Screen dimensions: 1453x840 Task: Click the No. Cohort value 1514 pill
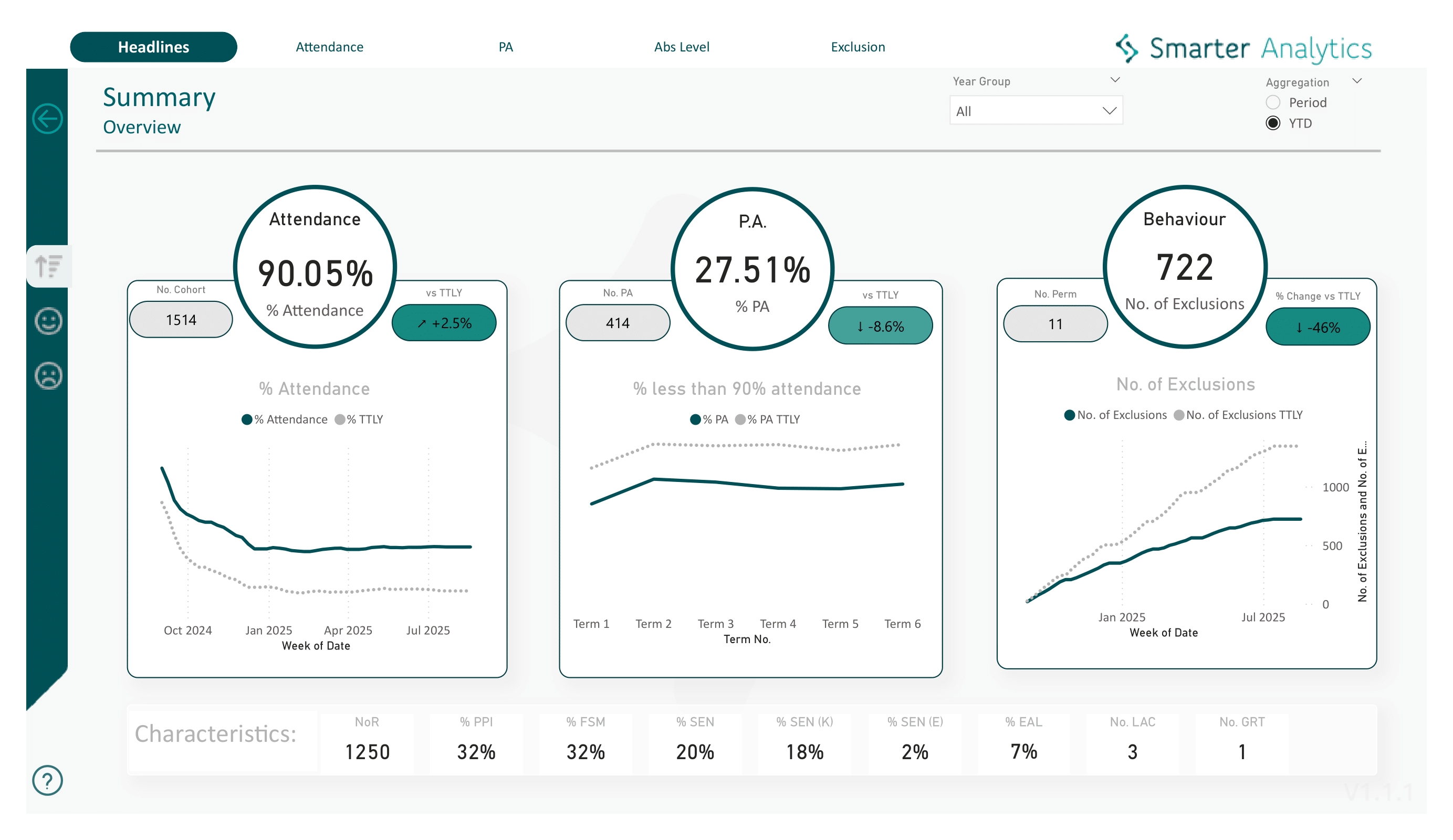point(181,319)
